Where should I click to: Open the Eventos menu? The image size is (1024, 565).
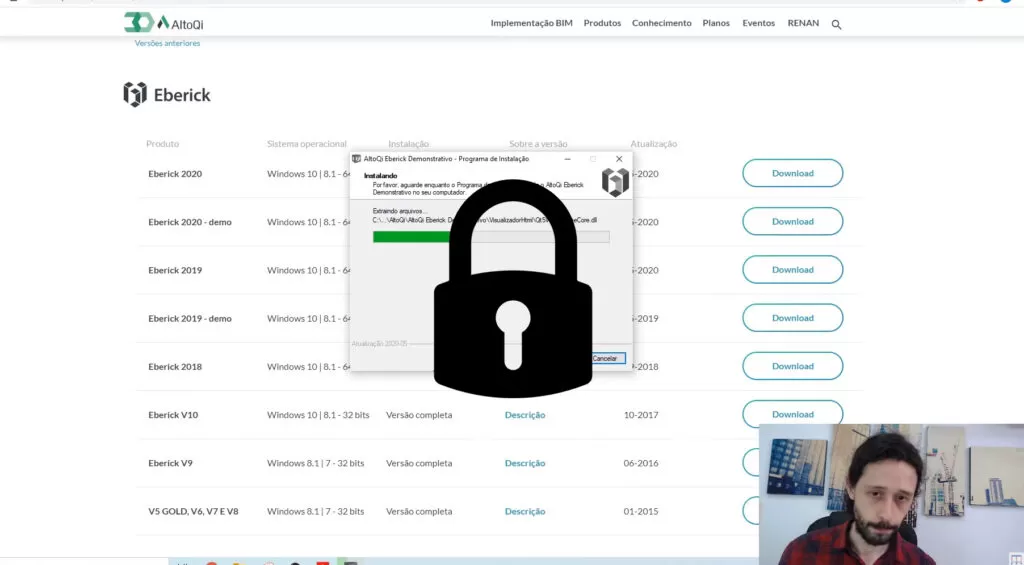[758, 23]
